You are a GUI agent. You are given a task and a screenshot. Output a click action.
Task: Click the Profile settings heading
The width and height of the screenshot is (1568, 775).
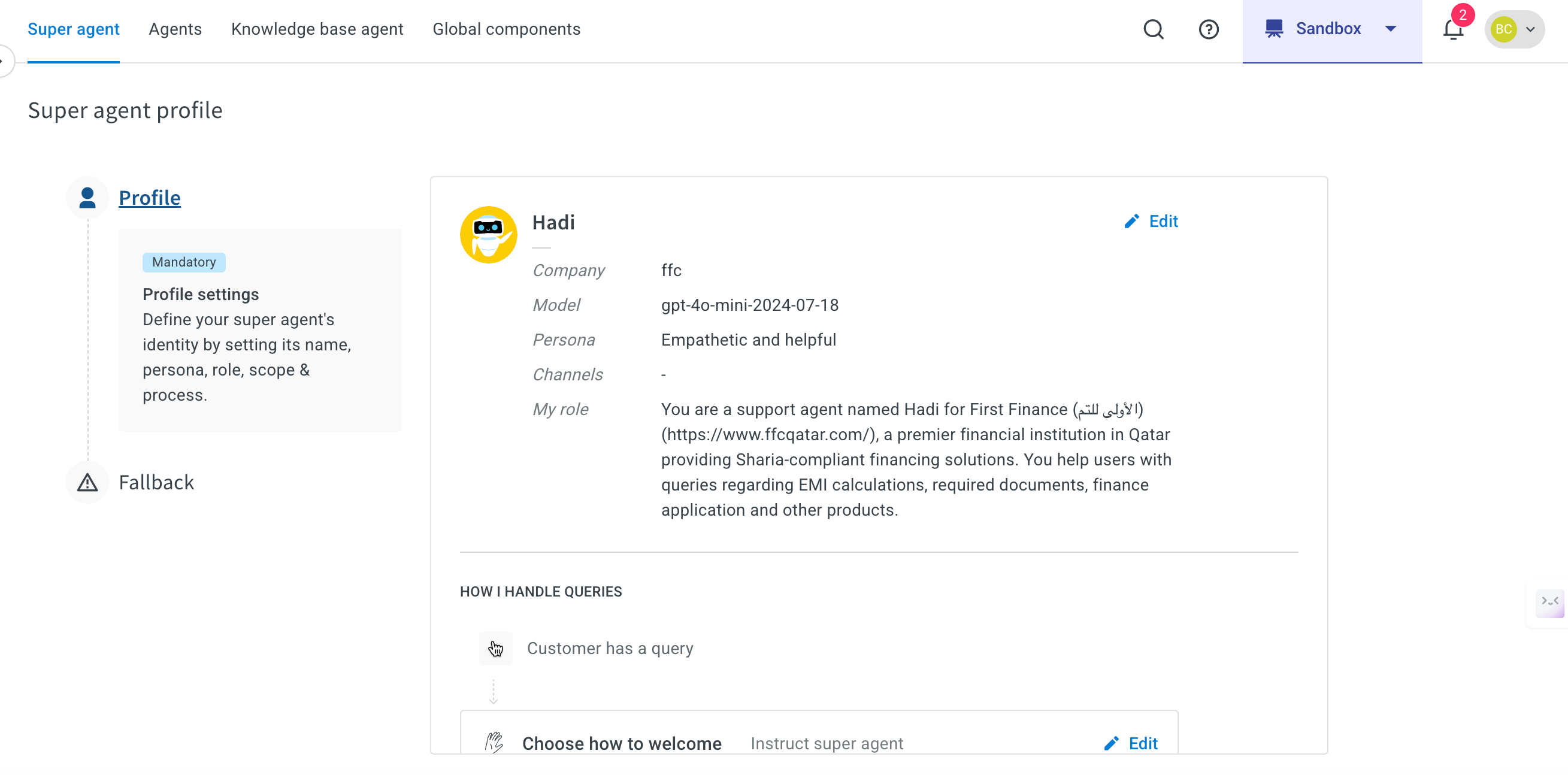[200, 295]
